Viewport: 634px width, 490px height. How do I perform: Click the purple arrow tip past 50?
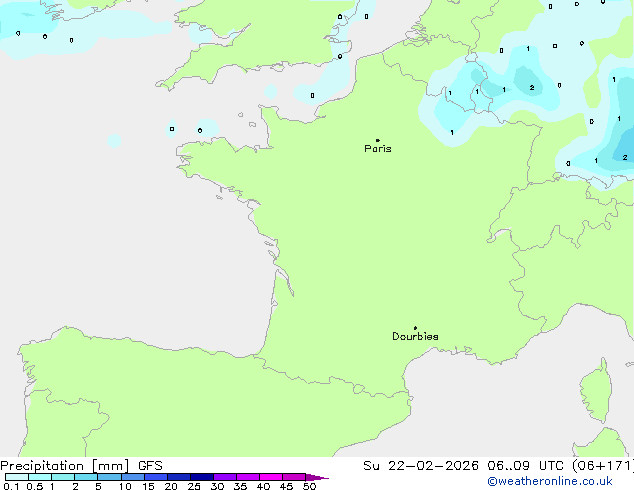pos(317,477)
